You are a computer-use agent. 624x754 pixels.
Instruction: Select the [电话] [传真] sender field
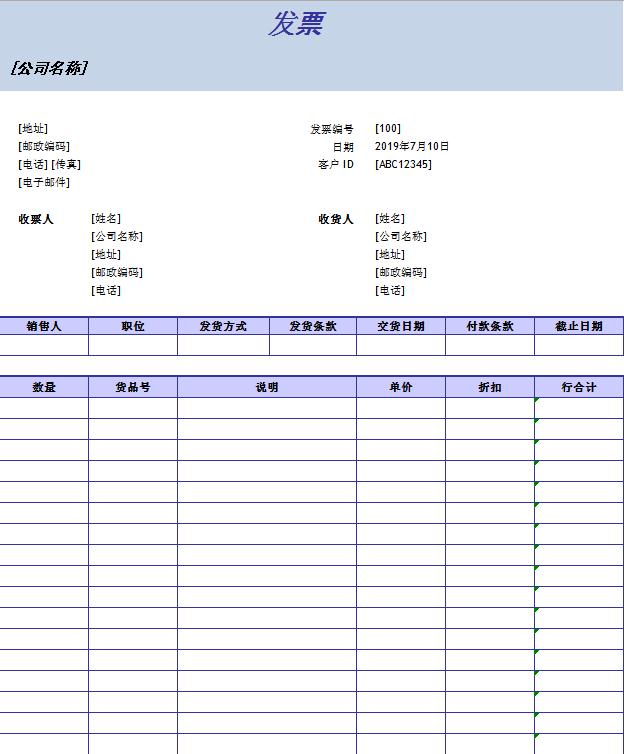49,164
